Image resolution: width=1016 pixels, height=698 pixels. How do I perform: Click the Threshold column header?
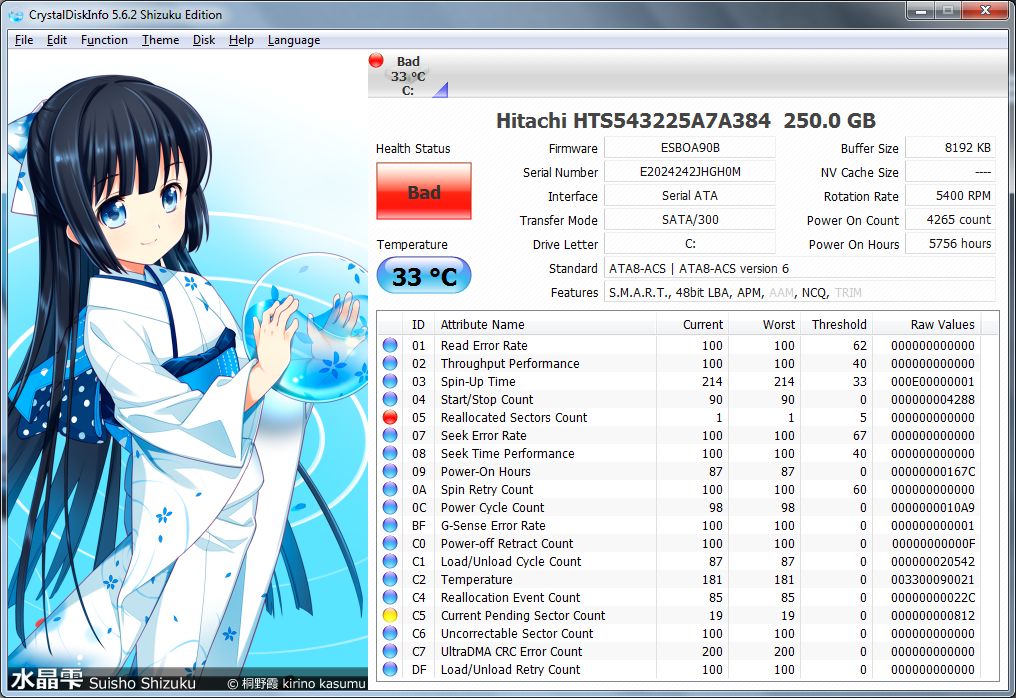(836, 325)
